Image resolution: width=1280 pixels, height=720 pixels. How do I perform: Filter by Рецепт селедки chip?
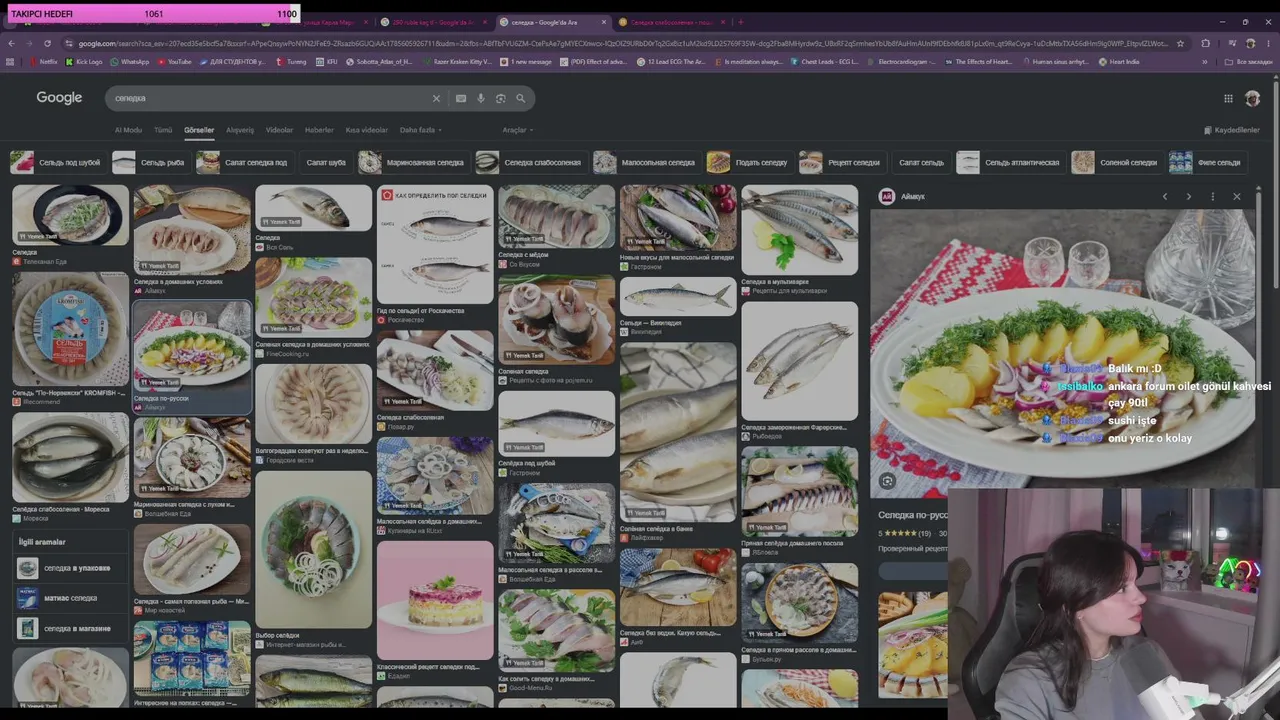[x=842, y=162]
